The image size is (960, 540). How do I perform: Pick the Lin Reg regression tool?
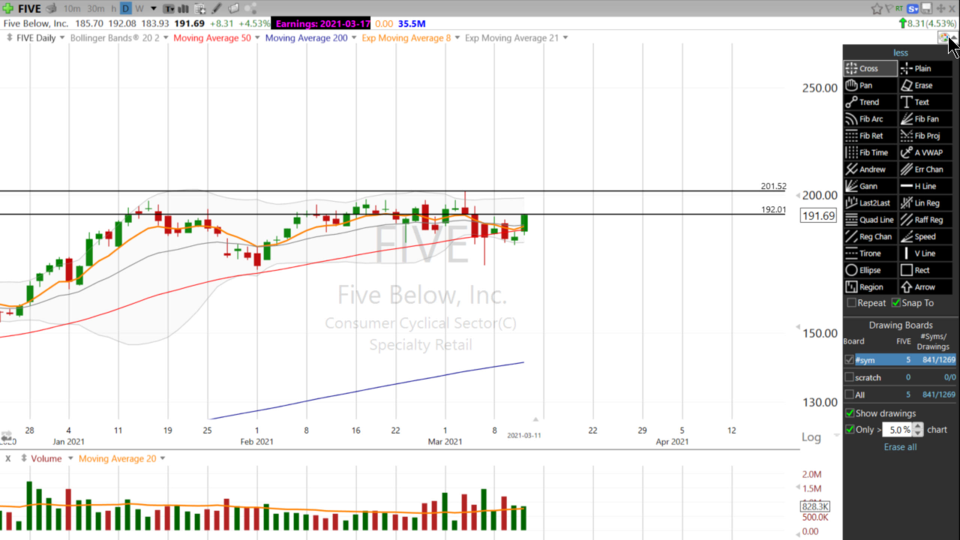(x=925, y=203)
